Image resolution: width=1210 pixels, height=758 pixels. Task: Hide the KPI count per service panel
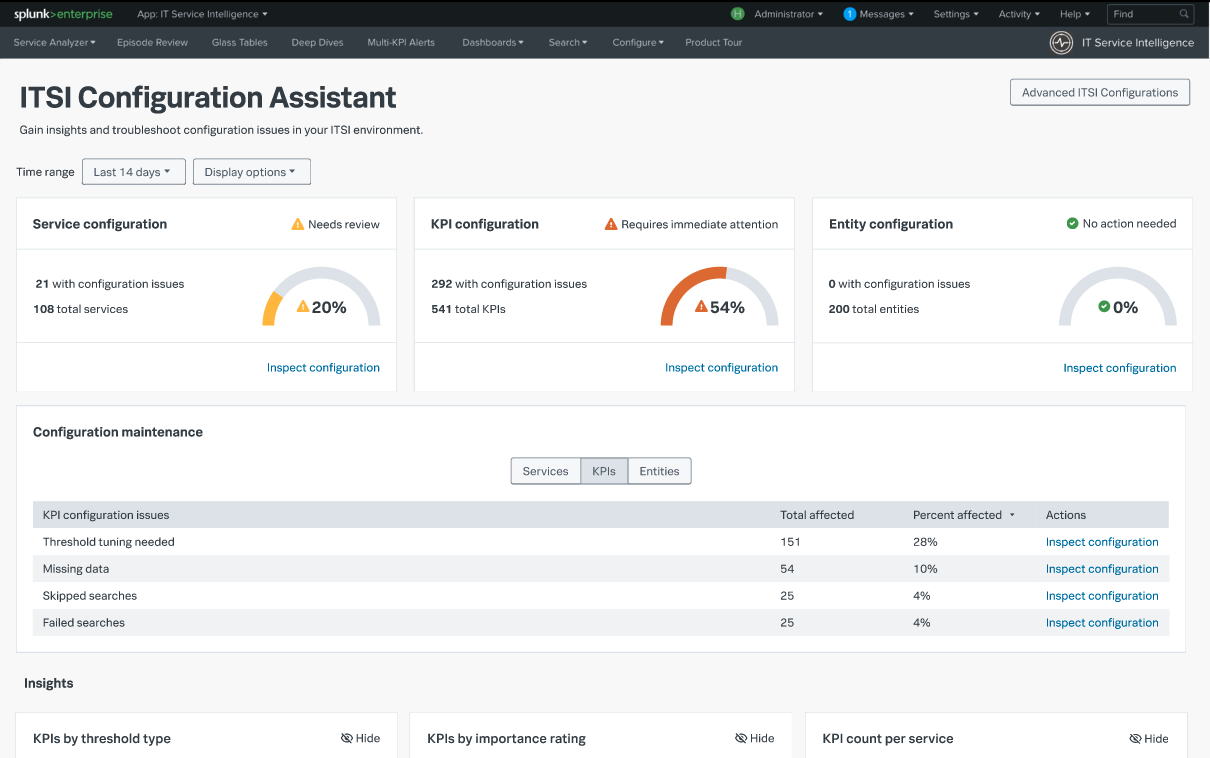[x=1148, y=738]
